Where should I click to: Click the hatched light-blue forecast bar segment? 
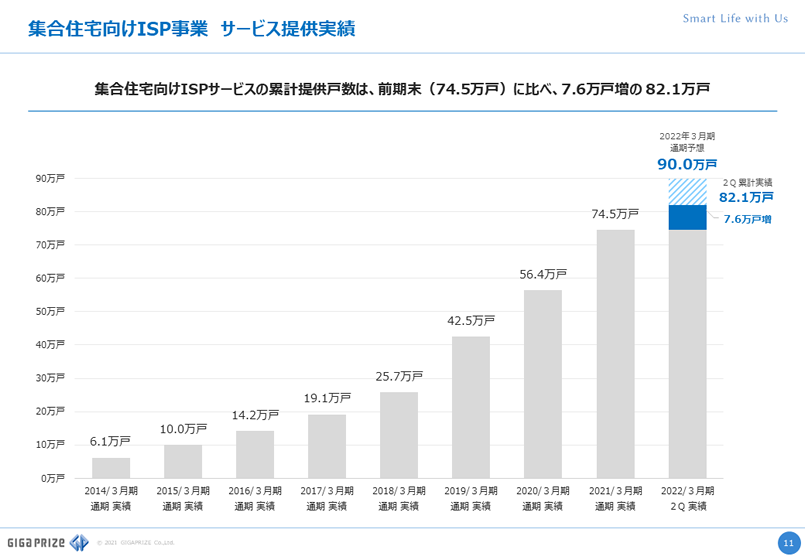tap(687, 191)
